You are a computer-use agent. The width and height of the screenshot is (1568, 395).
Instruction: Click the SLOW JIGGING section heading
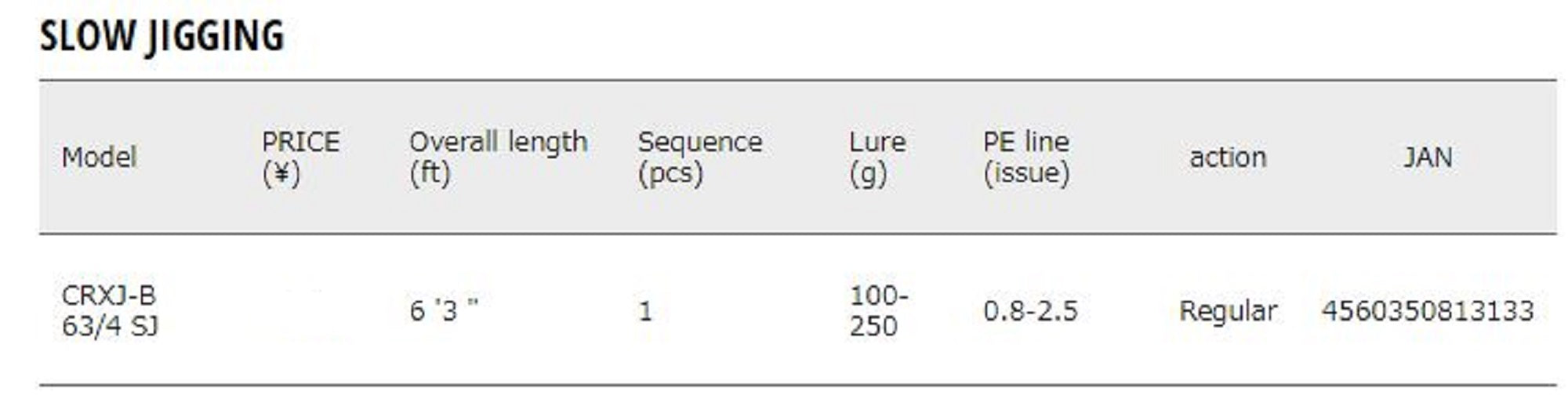click(x=162, y=37)
